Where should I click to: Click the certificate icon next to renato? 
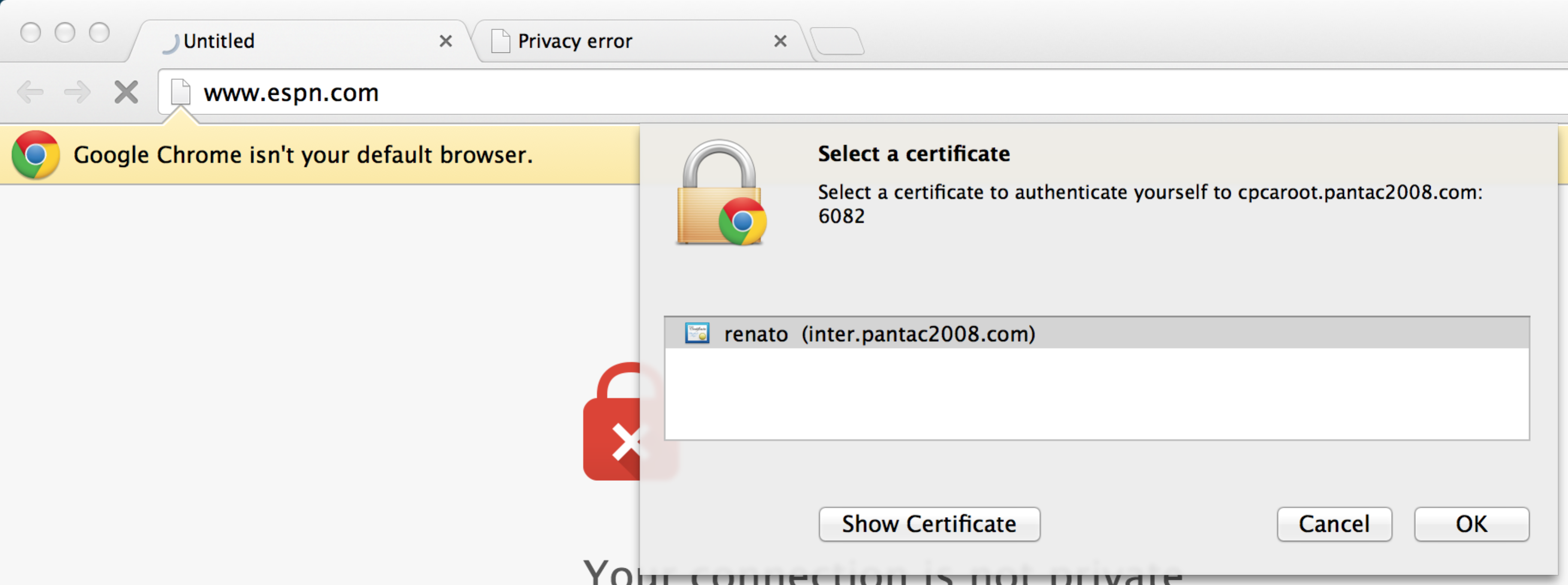coord(697,334)
